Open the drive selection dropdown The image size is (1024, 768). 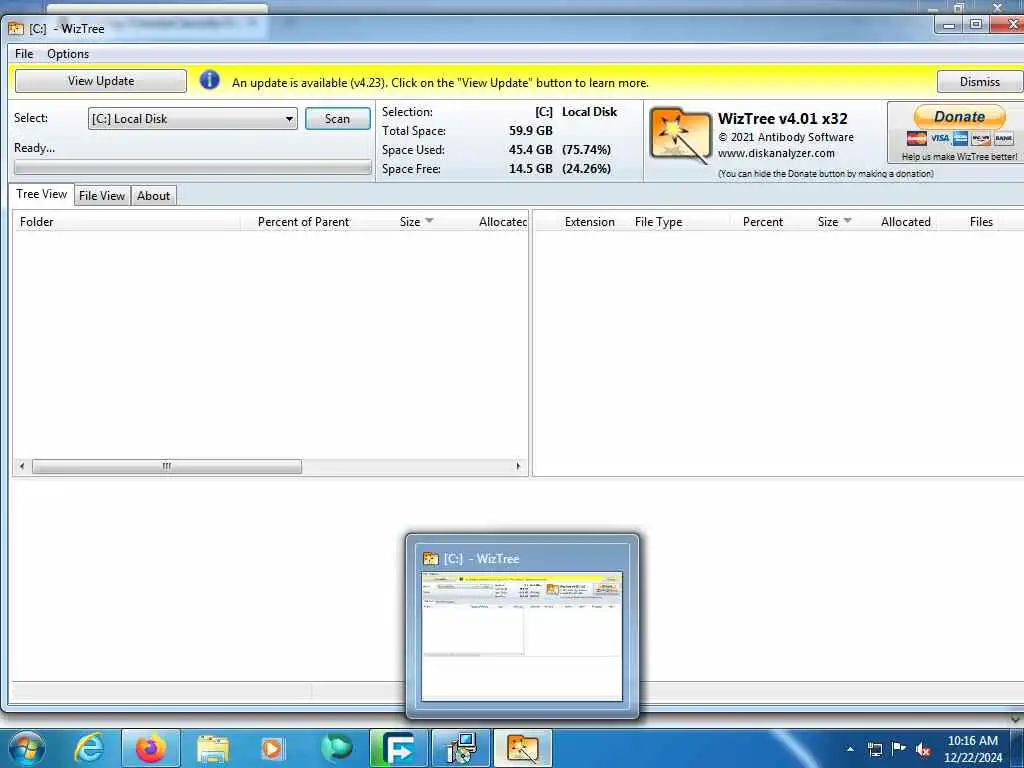pos(193,119)
